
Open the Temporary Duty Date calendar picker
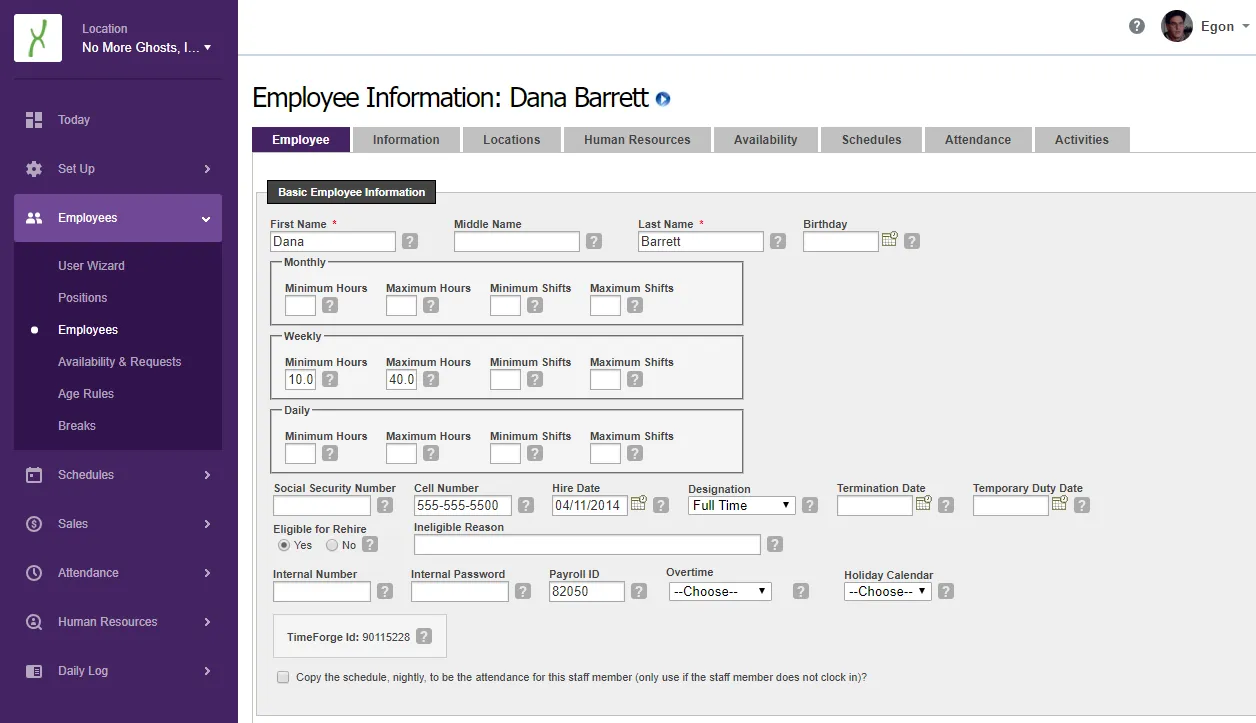click(x=1060, y=503)
